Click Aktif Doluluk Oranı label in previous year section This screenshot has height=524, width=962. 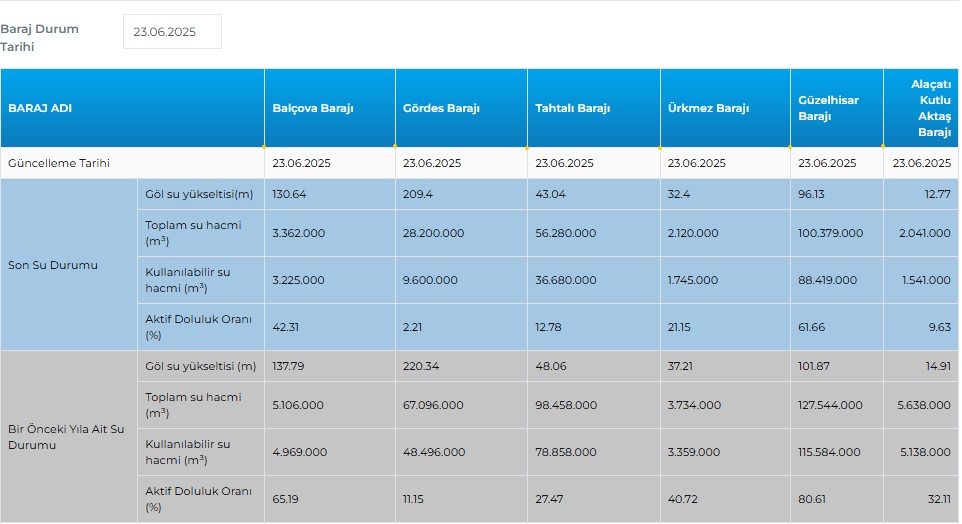click(x=198, y=499)
